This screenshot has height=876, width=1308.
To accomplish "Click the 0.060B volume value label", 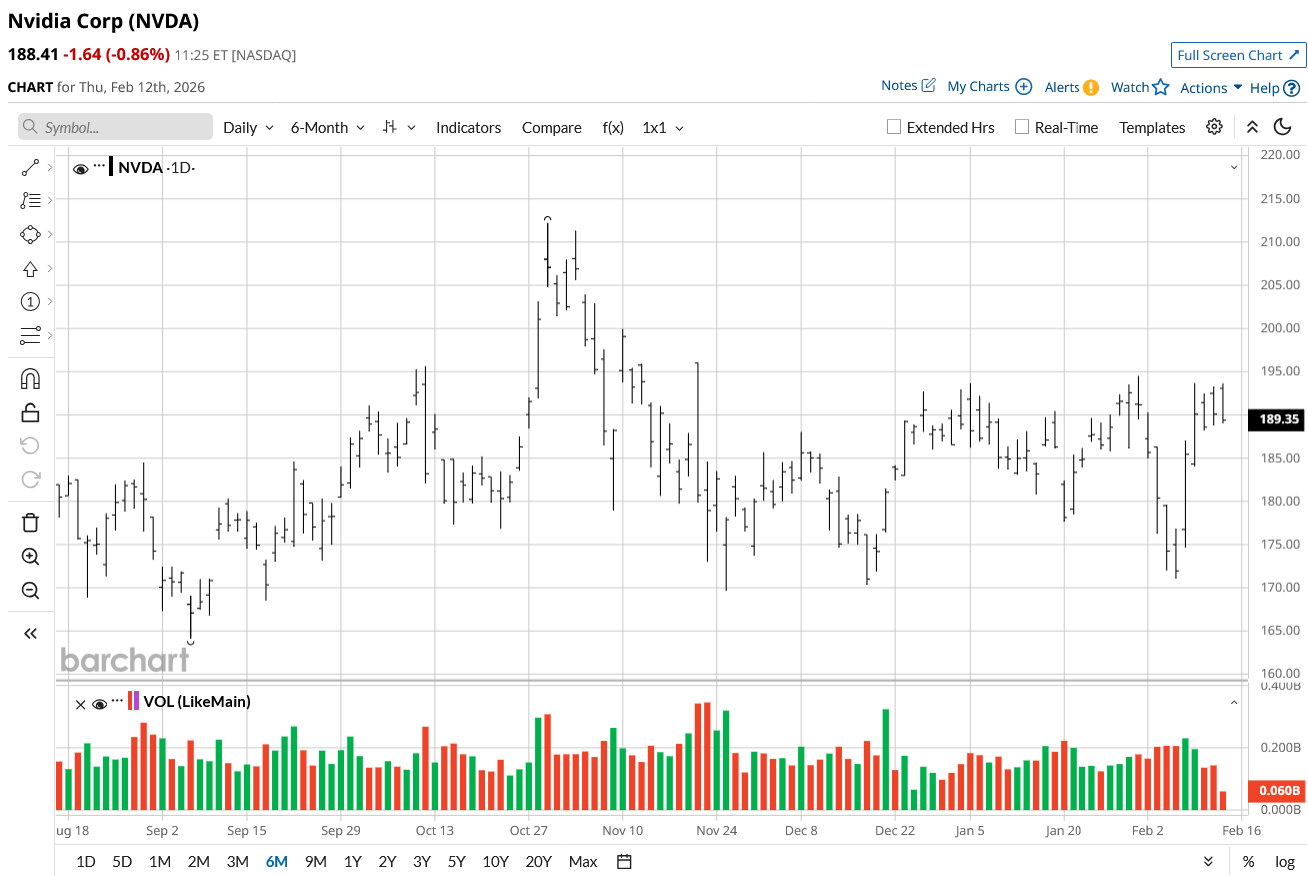I will tap(1277, 791).
